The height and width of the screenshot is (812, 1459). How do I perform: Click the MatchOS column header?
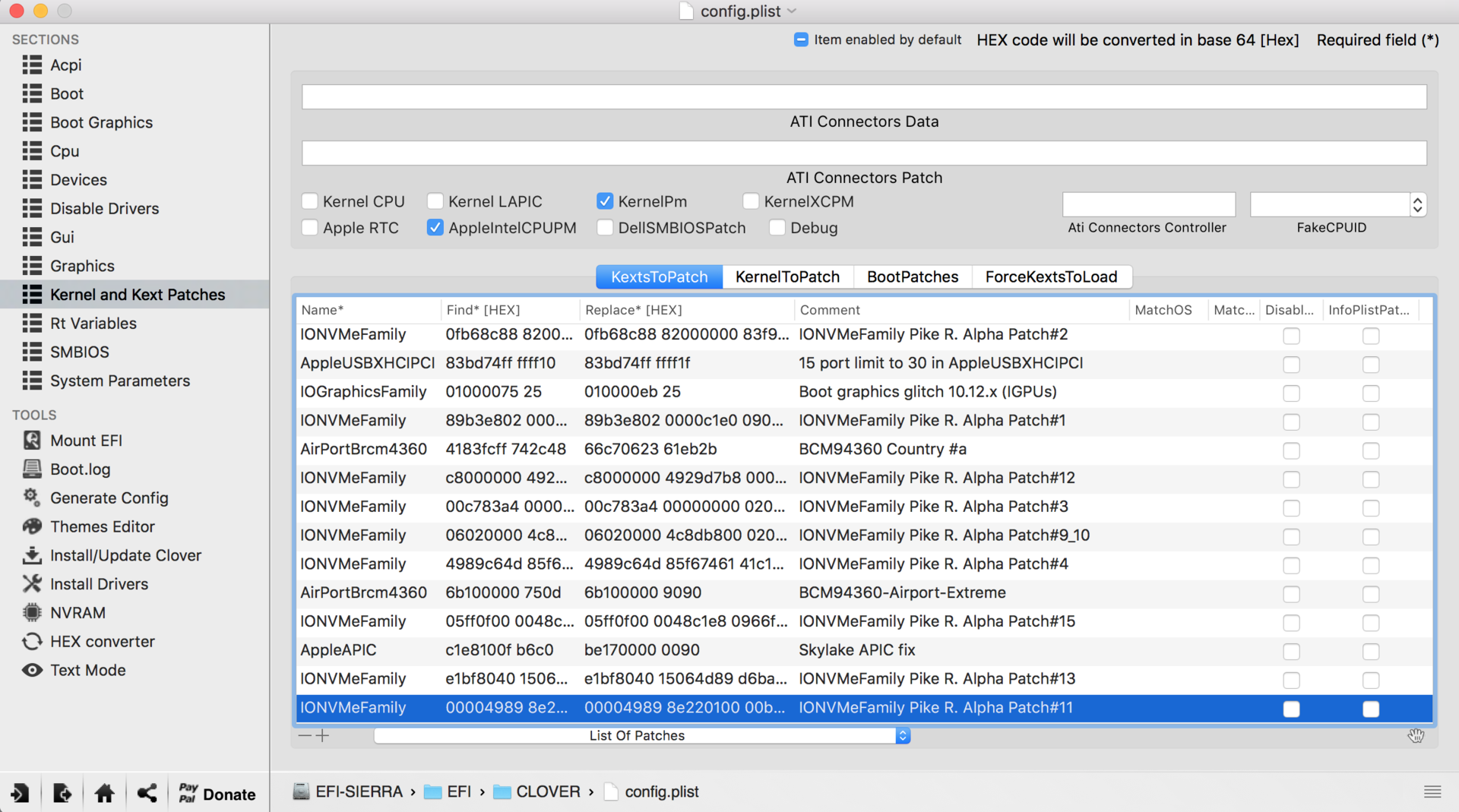click(1168, 310)
